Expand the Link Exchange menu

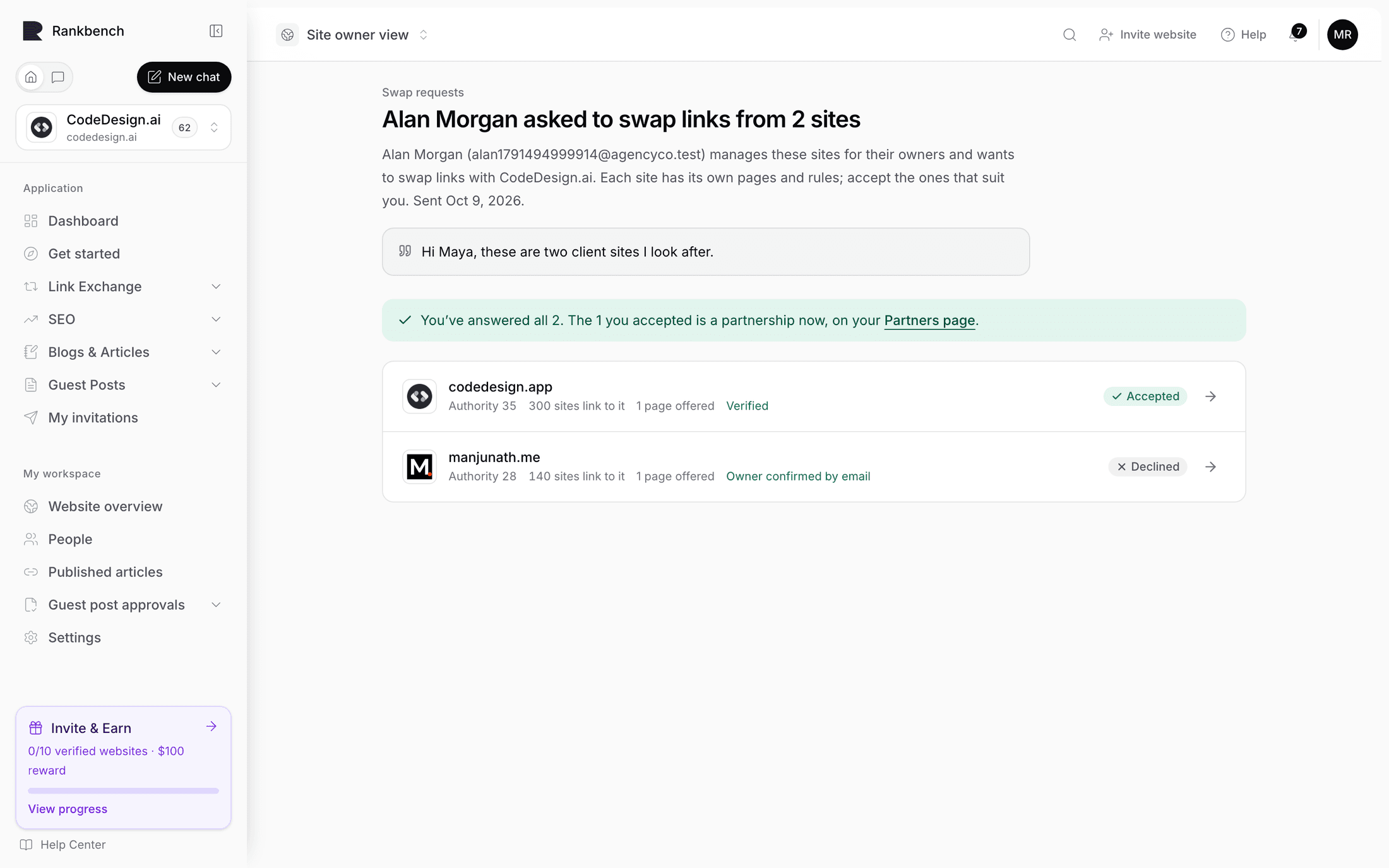(x=123, y=287)
